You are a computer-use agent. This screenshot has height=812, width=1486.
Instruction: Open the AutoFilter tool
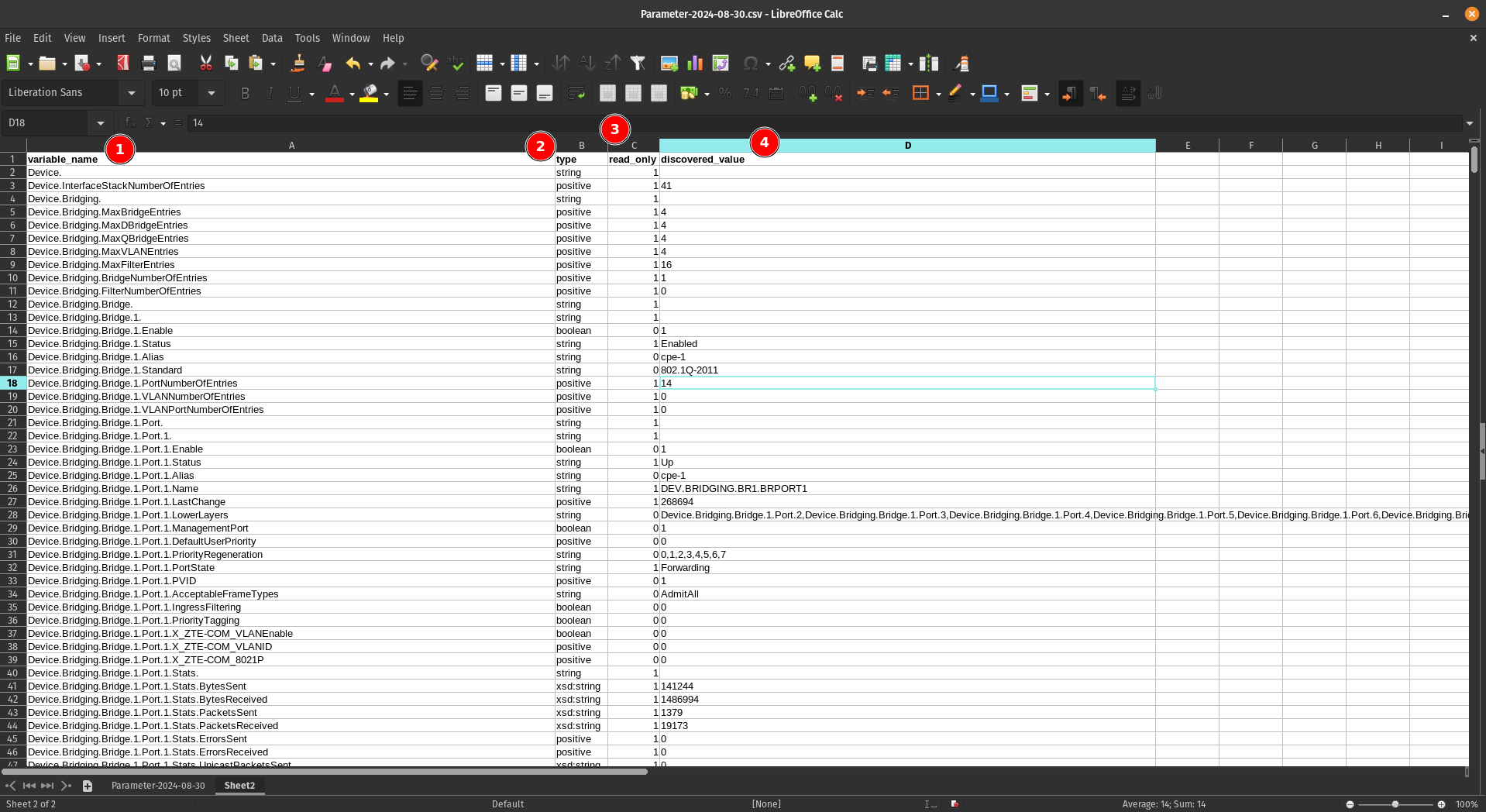click(x=638, y=63)
